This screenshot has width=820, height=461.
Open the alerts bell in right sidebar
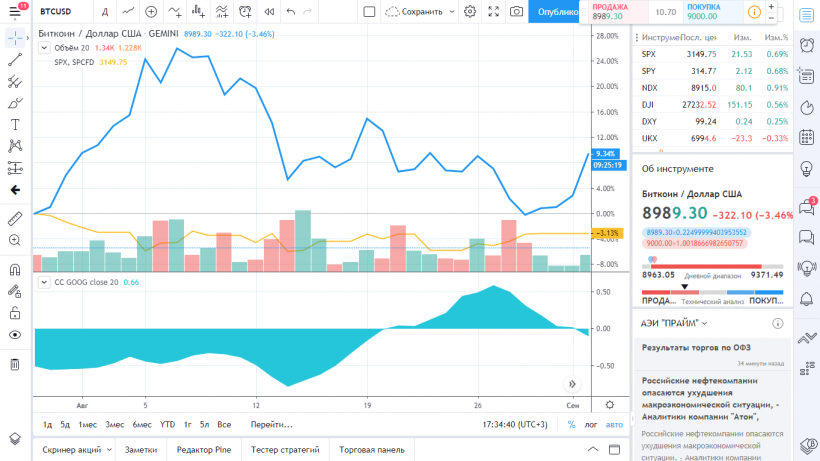pos(805,299)
